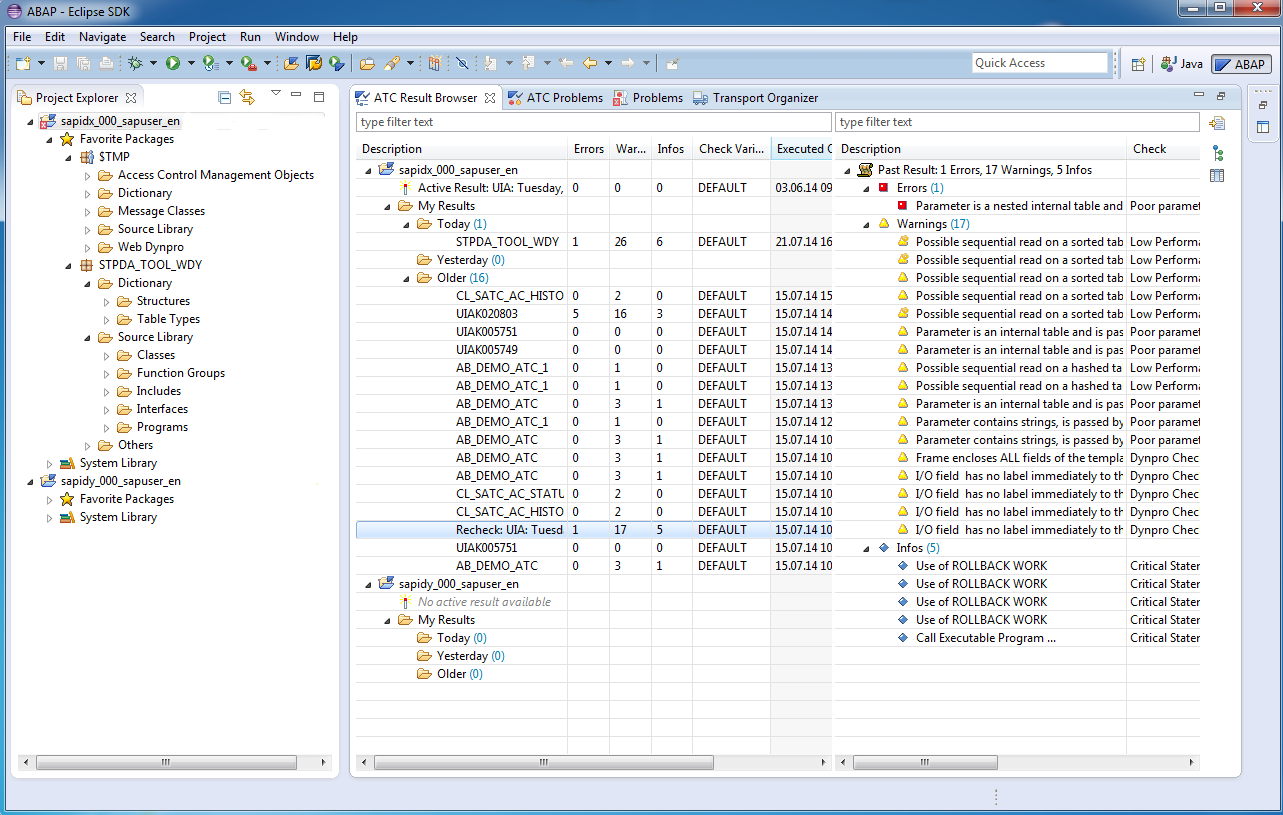Click the Check column header

point(1162,149)
